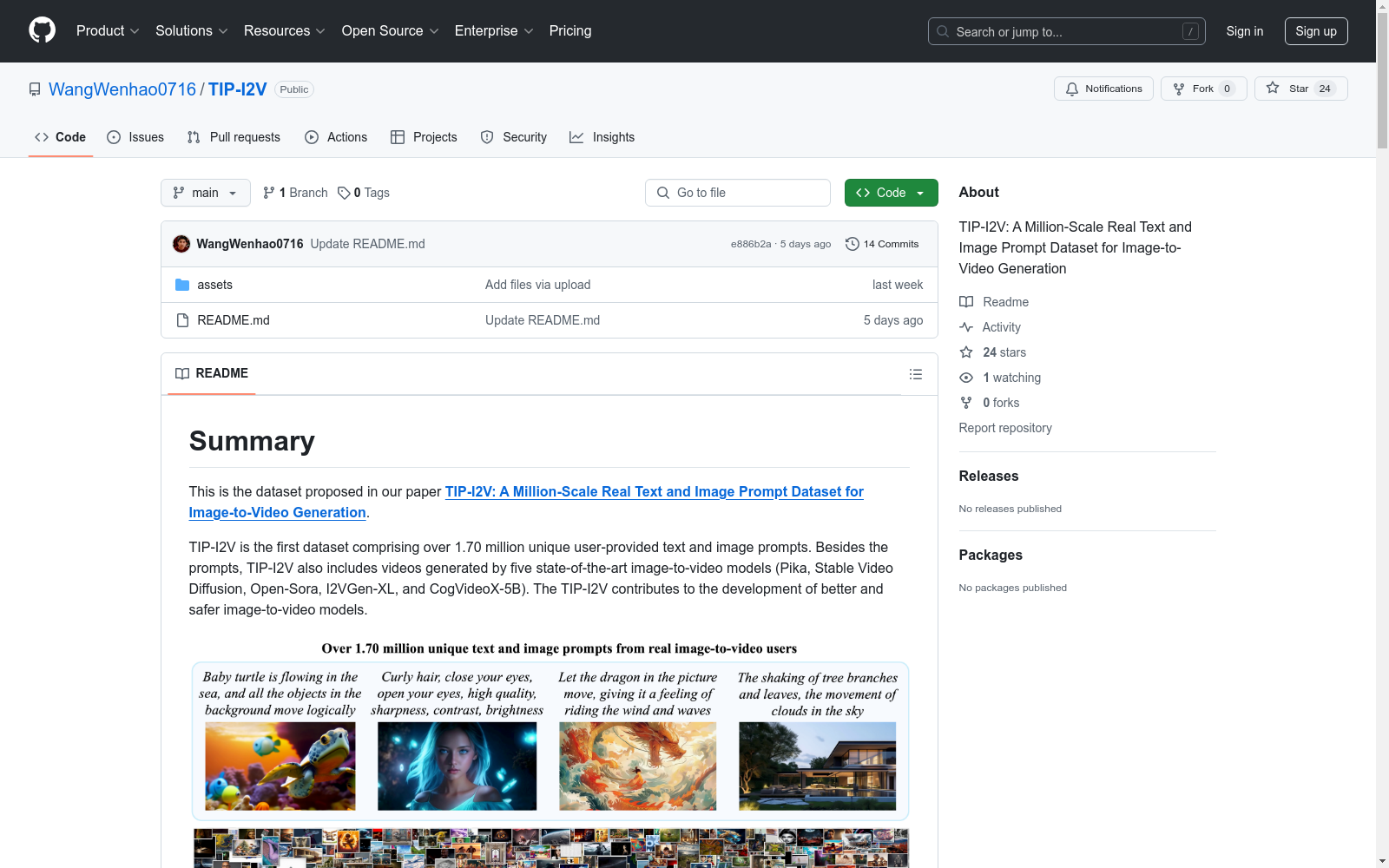1389x868 pixels.
Task: Expand the Solutions menu
Action: [x=192, y=30]
